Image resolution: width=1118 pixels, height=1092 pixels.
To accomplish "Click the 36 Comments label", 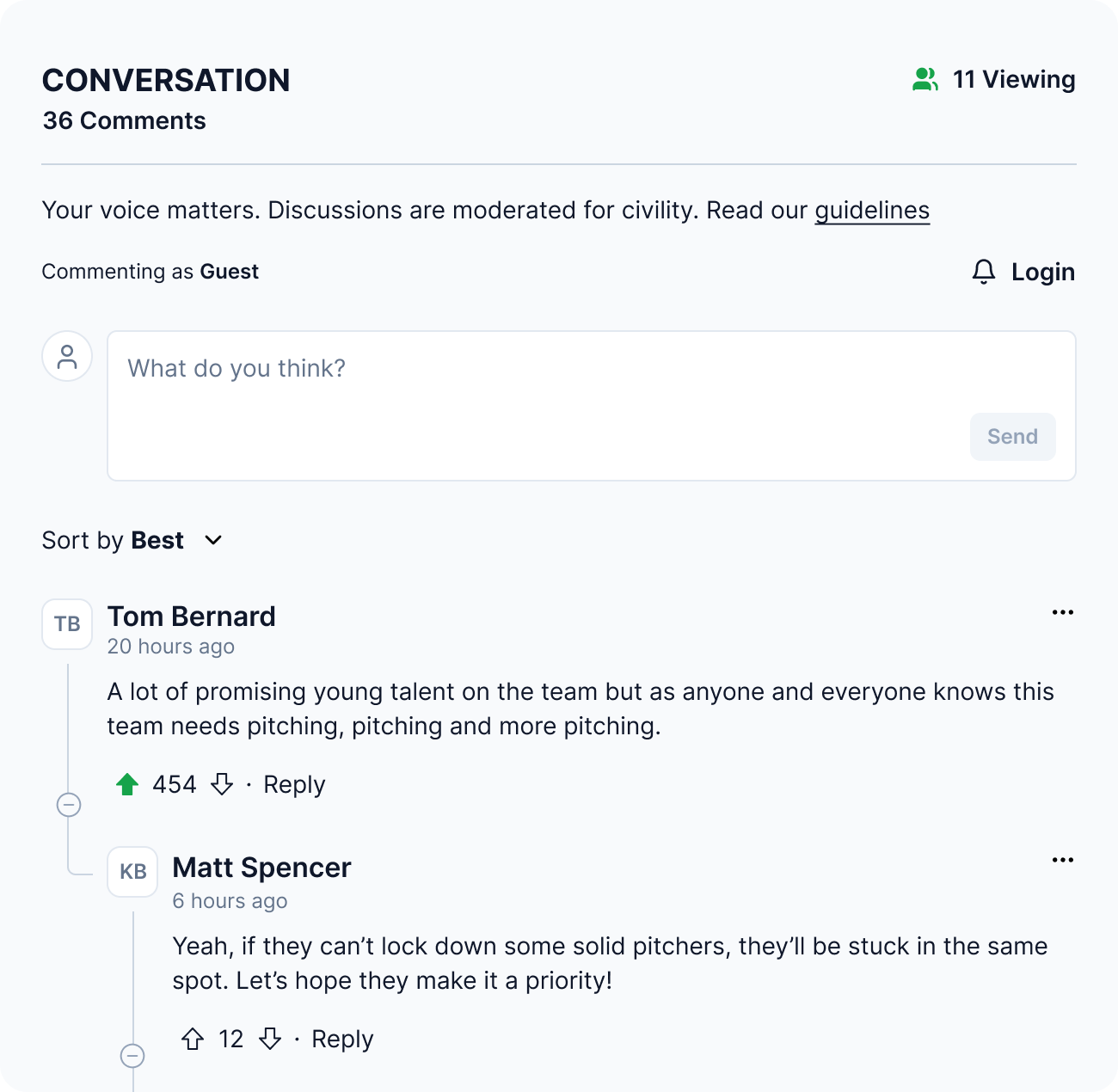I will pyautogui.click(x=124, y=120).
